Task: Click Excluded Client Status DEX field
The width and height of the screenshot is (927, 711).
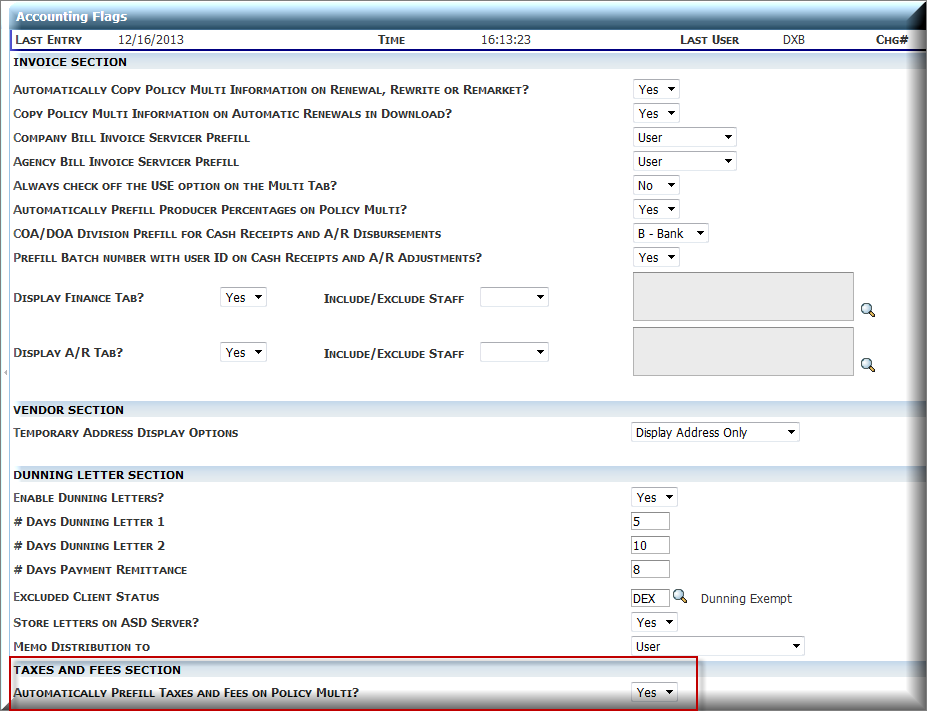Action: (649, 598)
